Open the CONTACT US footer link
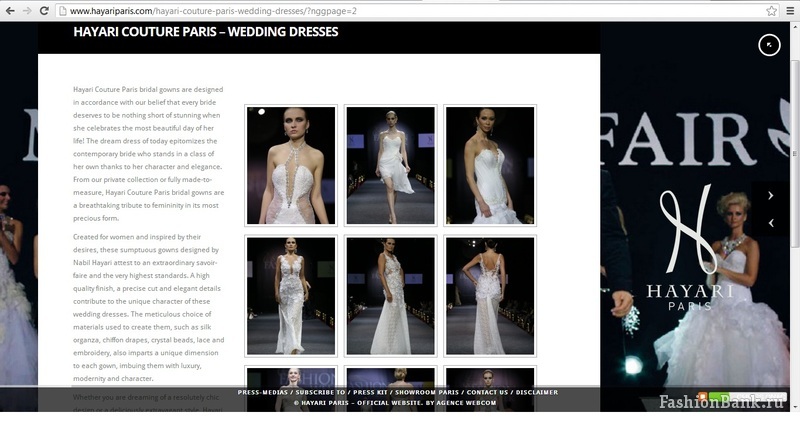This screenshot has width=800, height=426. (487, 392)
